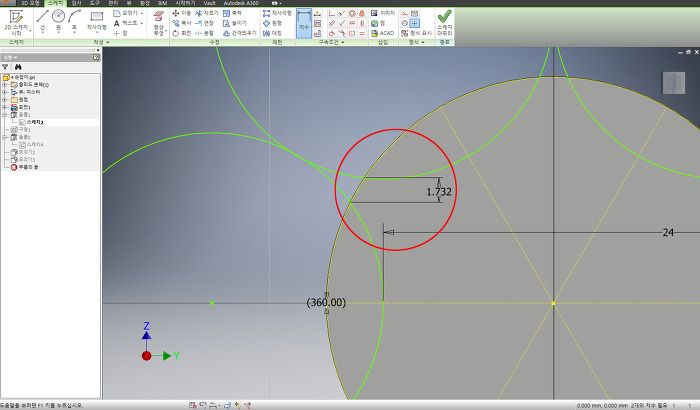The width and height of the screenshot is (700, 410).
Task: Select the Arc tool
Action: (75, 20)
